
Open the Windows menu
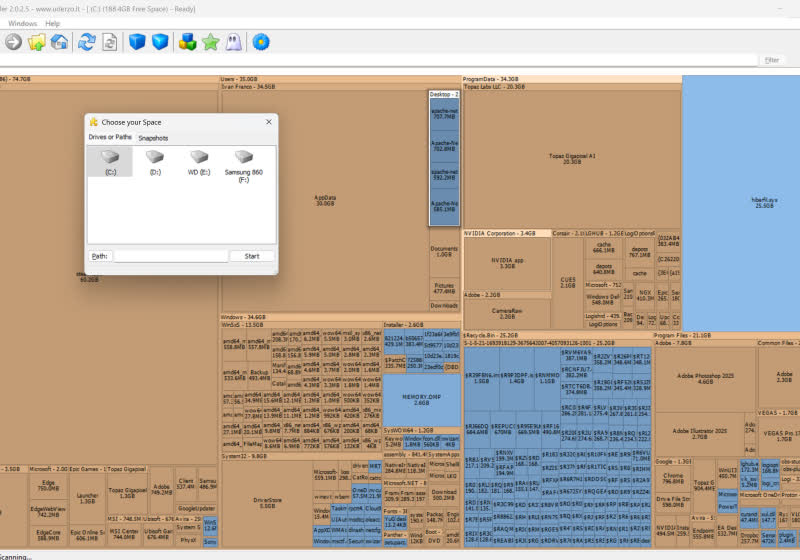coord(22,23)
